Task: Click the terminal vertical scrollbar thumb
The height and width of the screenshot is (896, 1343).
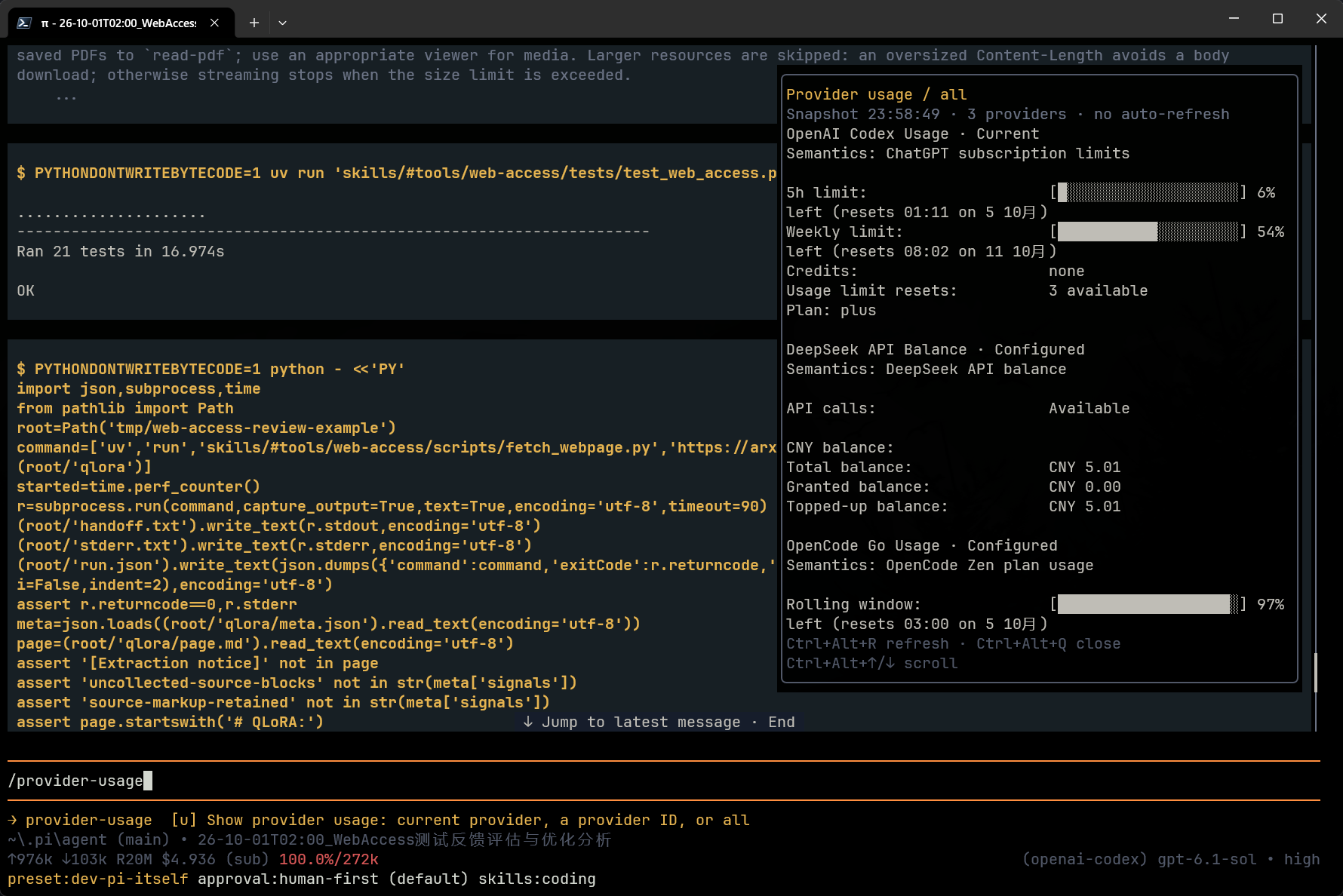Action: (x=1316, y=672)
